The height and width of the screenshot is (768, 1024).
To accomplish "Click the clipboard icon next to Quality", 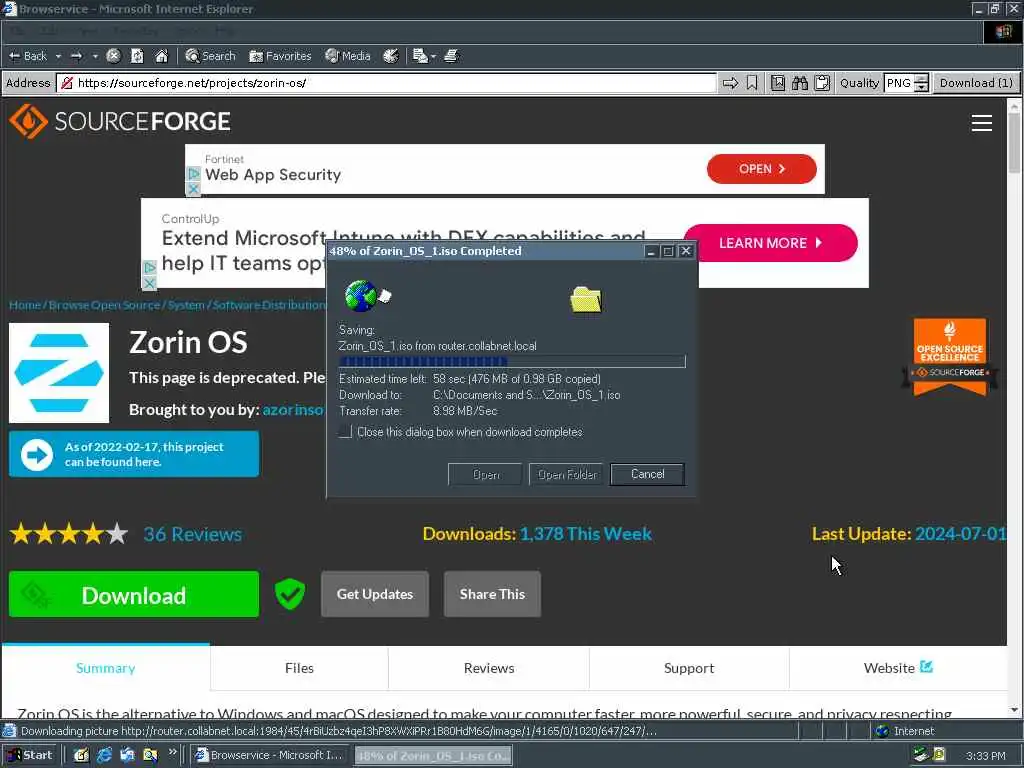I will click(x=822, y=83).
